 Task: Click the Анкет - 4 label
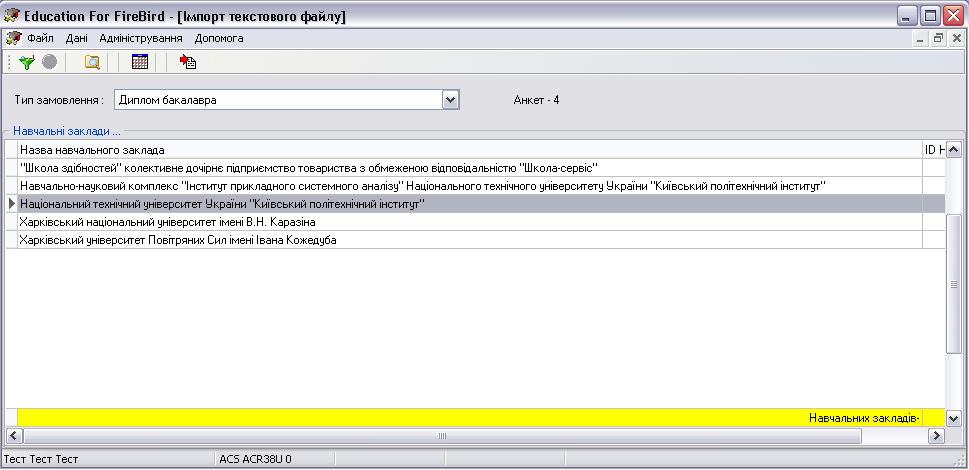(536, 100)
